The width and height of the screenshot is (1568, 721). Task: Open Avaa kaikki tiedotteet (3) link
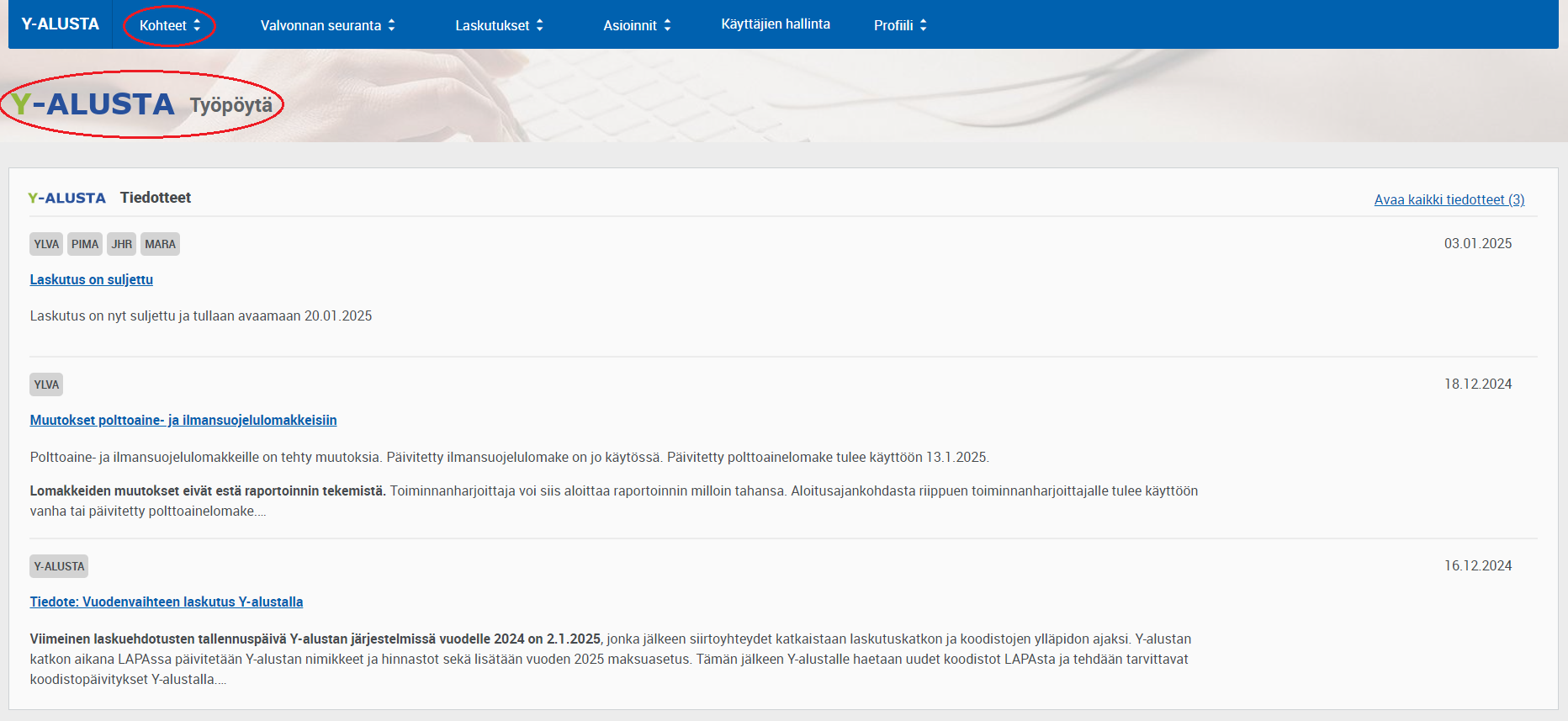pos(1449,199)
